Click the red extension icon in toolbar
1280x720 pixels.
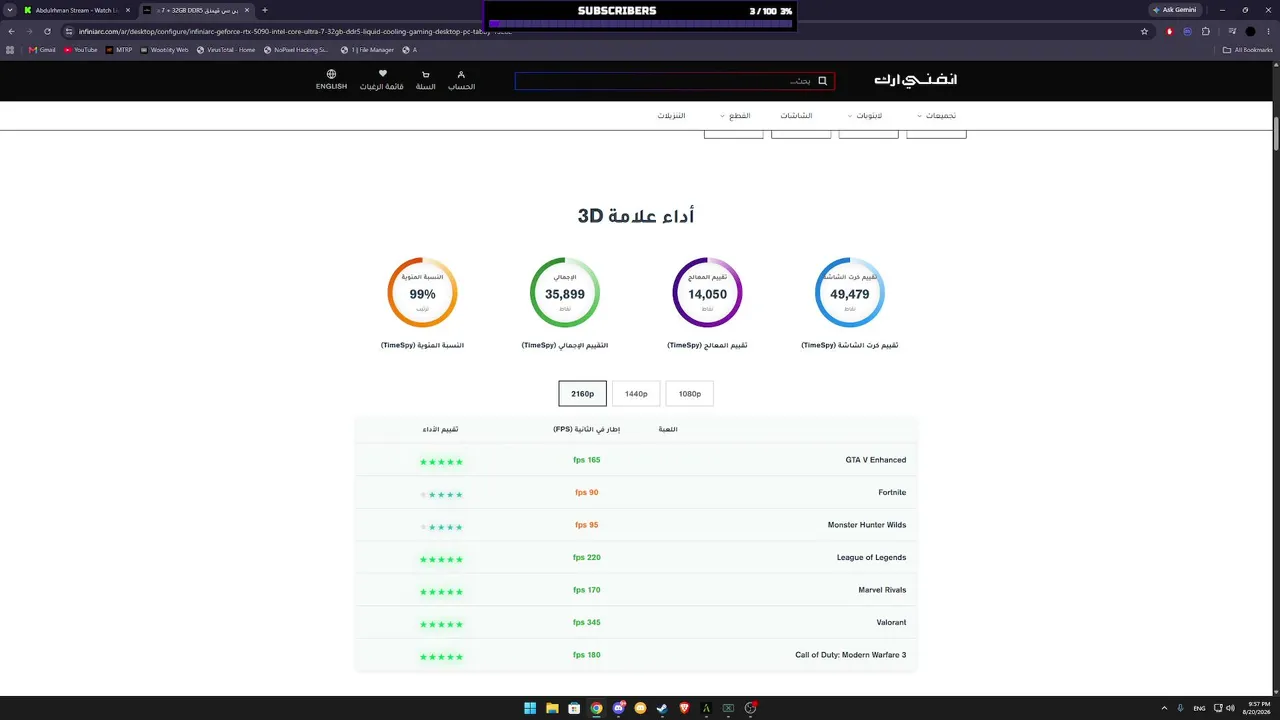(x=1170, y=31)
